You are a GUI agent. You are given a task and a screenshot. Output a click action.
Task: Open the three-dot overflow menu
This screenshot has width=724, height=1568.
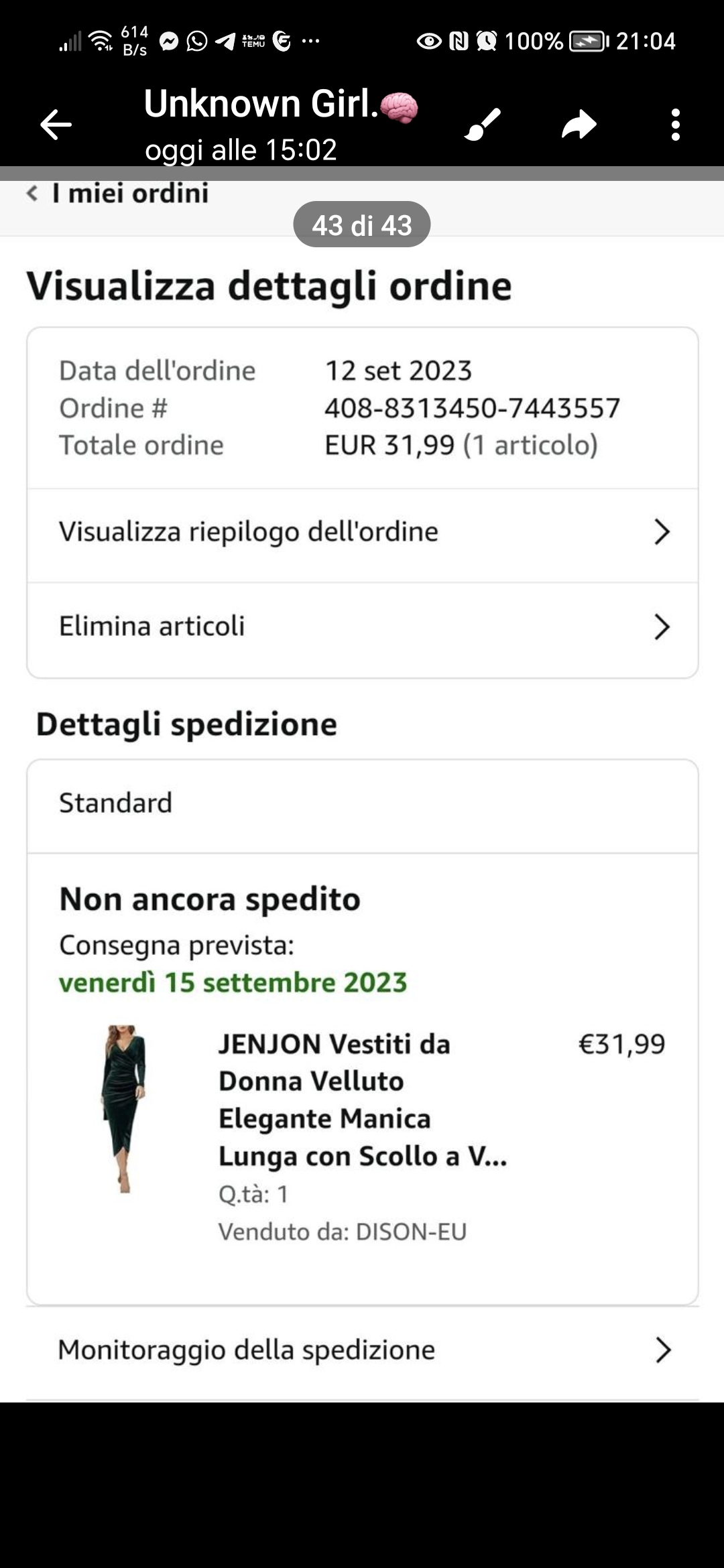(676, 125)
